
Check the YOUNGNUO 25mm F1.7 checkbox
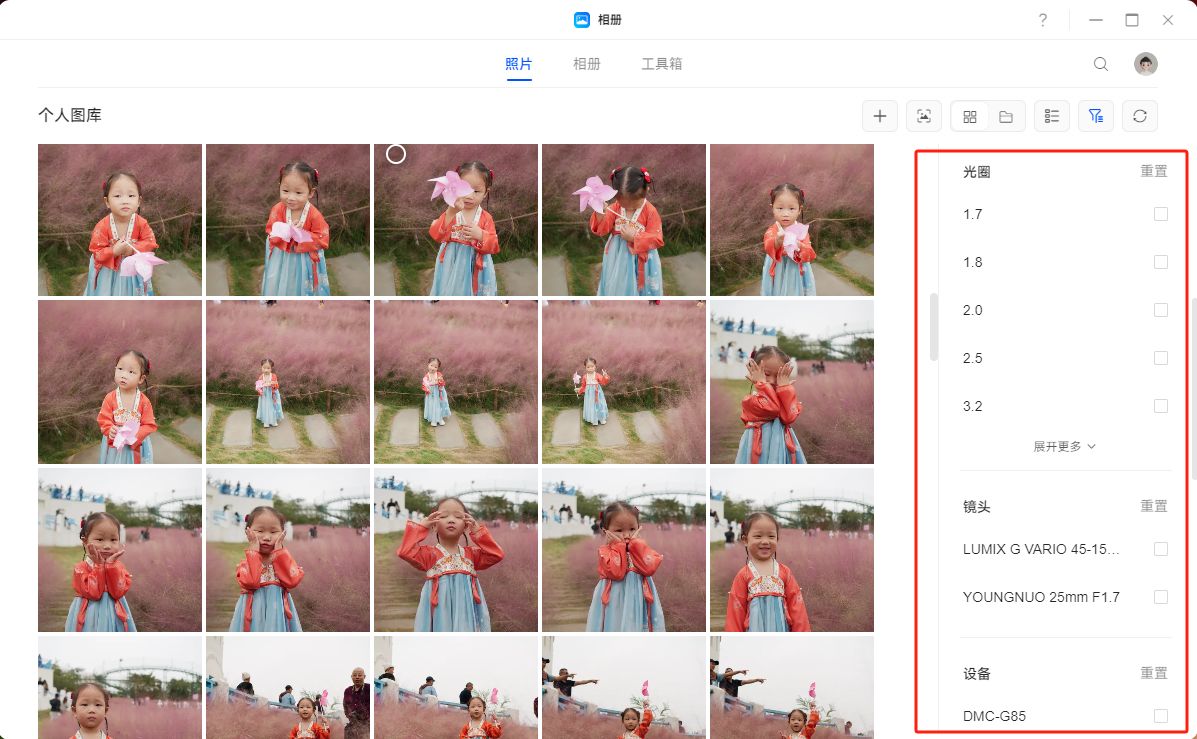1160,597
